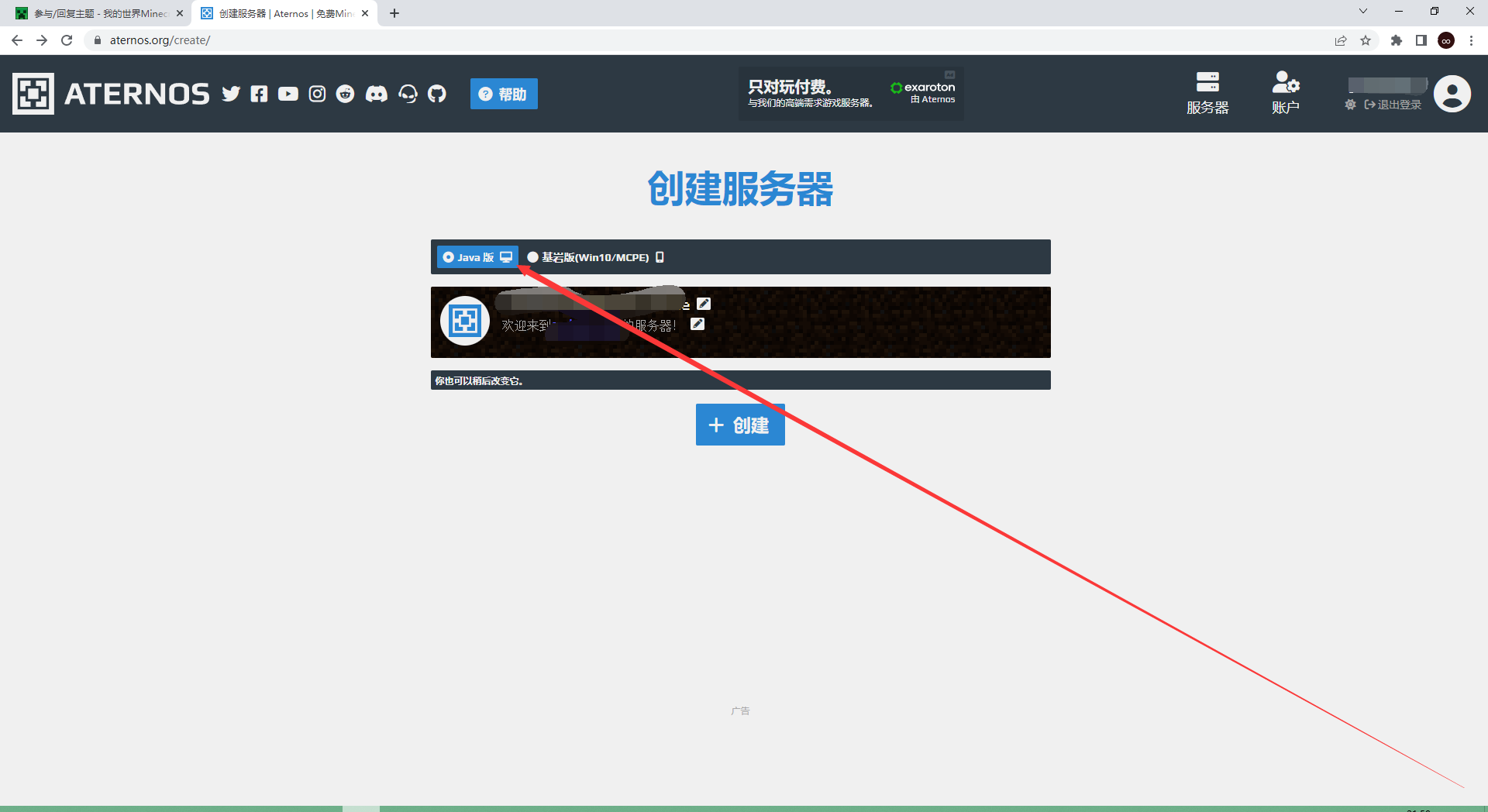Click the 创建服务器 page heading
The image size is (1488, 812).
(740, 188)
